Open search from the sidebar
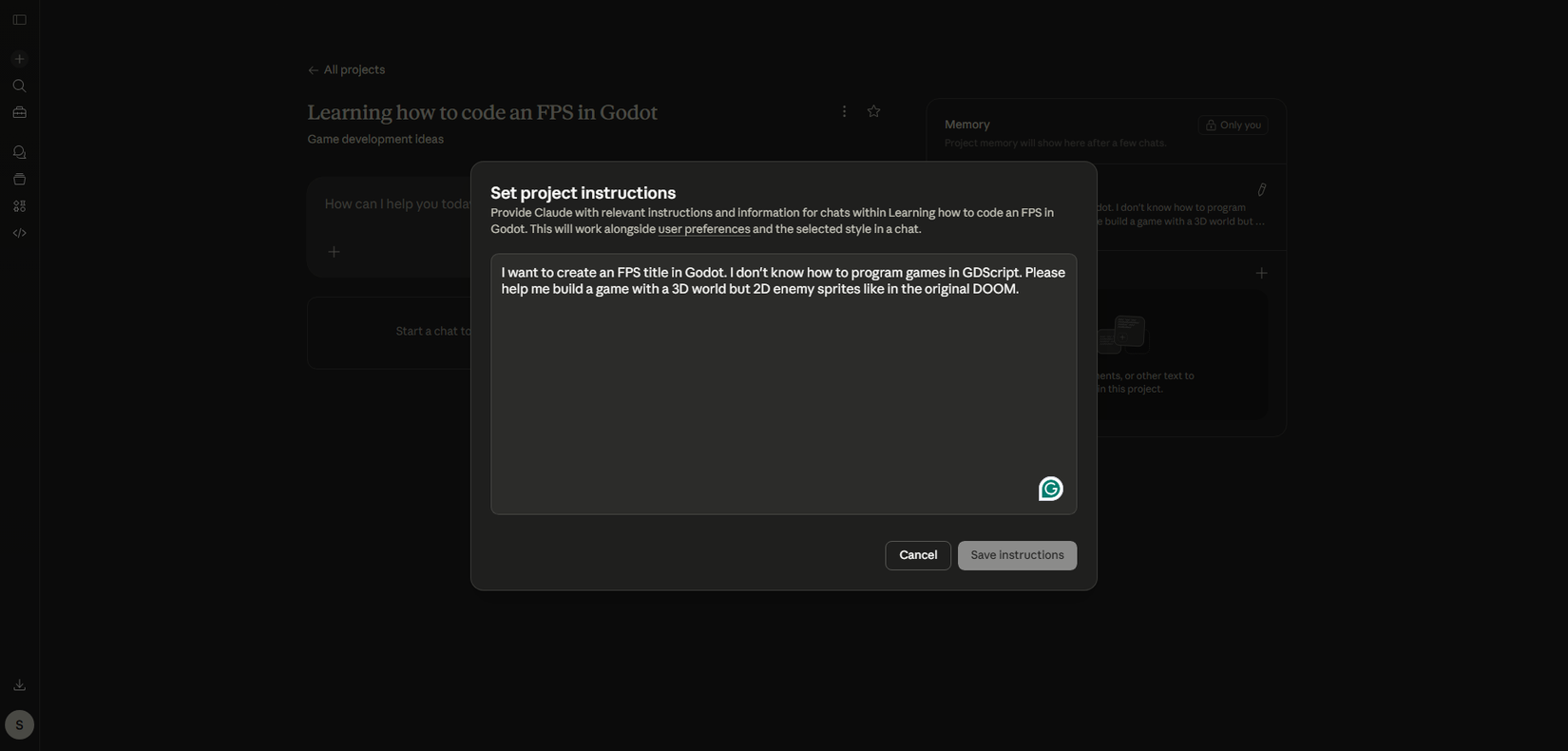This screenshot has width=1568, height=751. [x=19, y=87]
